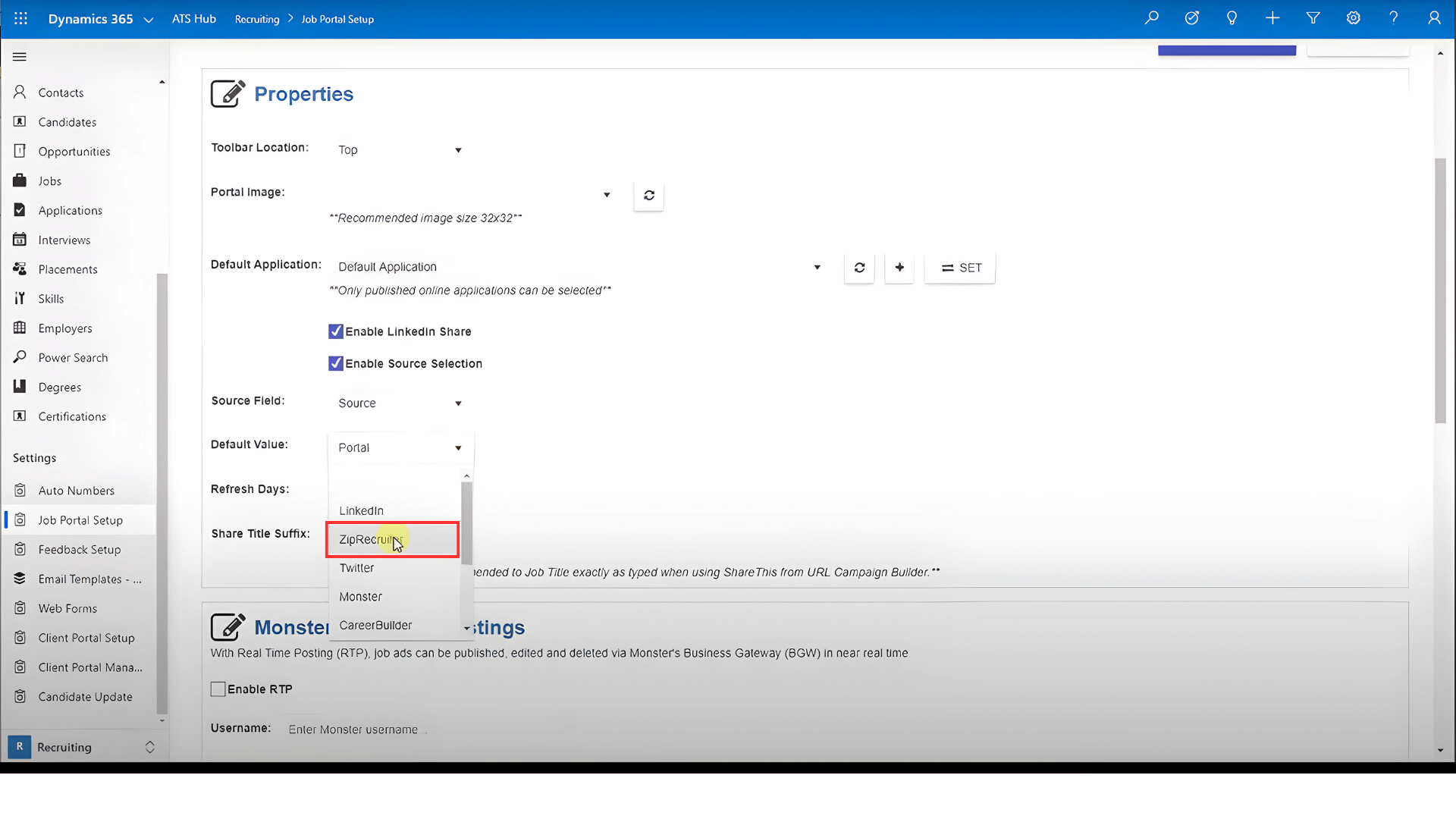1456x819 pixels.
Task: Choose ZipRecruiter from the dropdown list
Action: [393, 540]
